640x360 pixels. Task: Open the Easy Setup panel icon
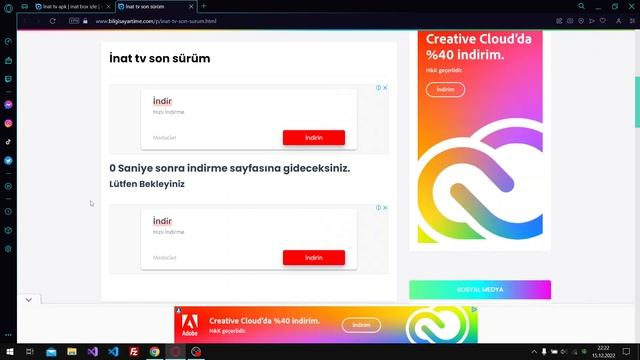tap(632, 21)
